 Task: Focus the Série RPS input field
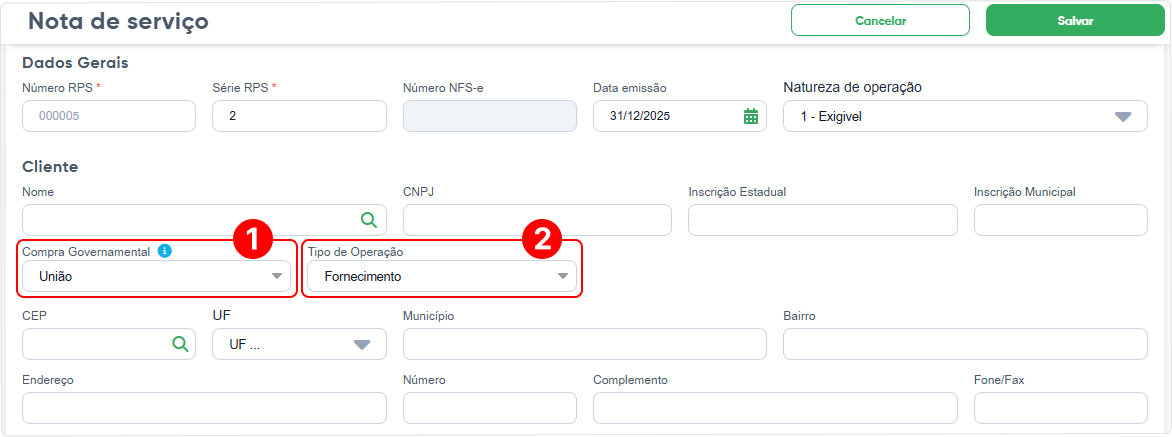[x=299, y=116]
